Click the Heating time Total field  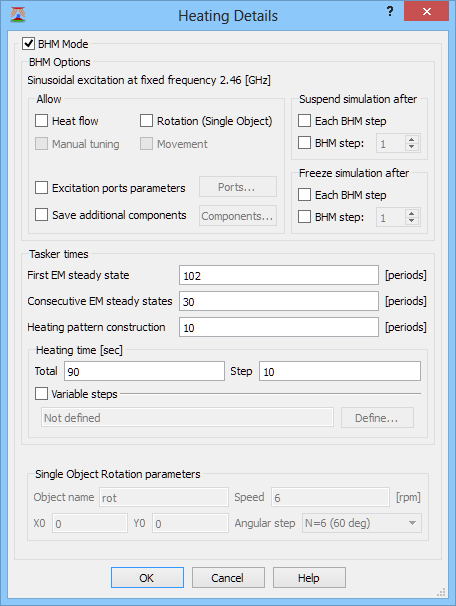click(144, 371)
